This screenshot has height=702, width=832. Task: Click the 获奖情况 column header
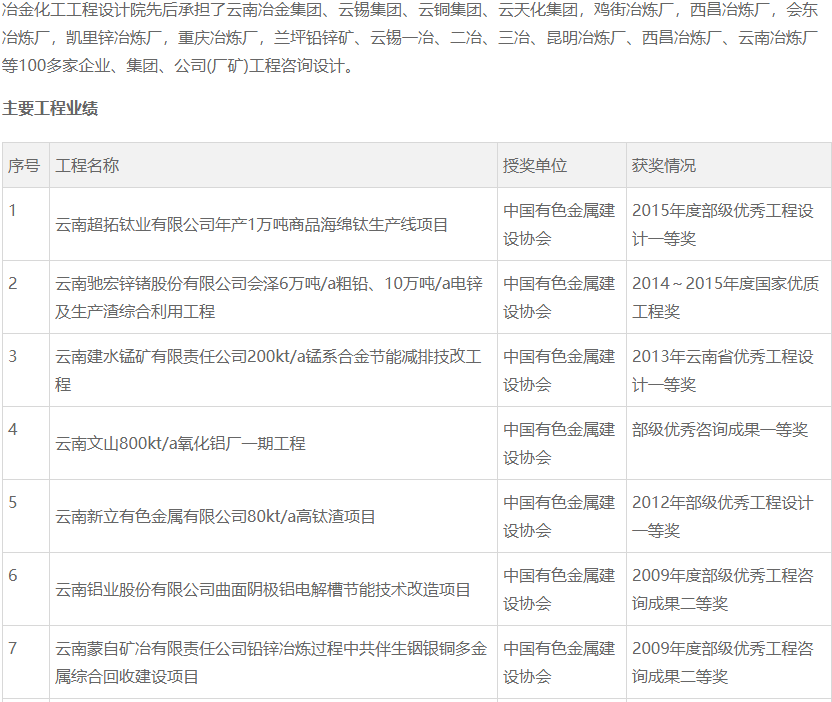(x=664, y=165)
